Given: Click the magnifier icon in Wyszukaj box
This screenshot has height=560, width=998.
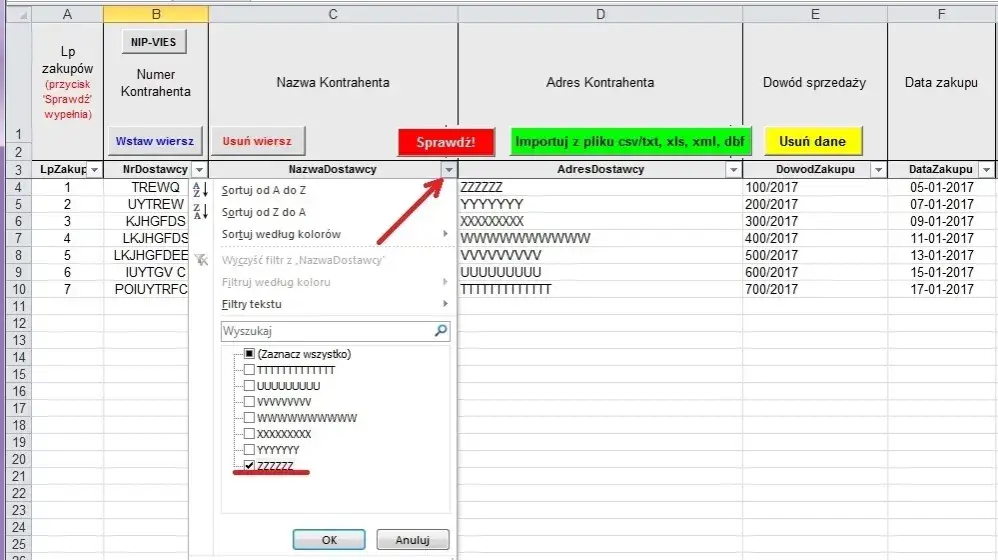Looking at the screenshot, I should point(441,330).
